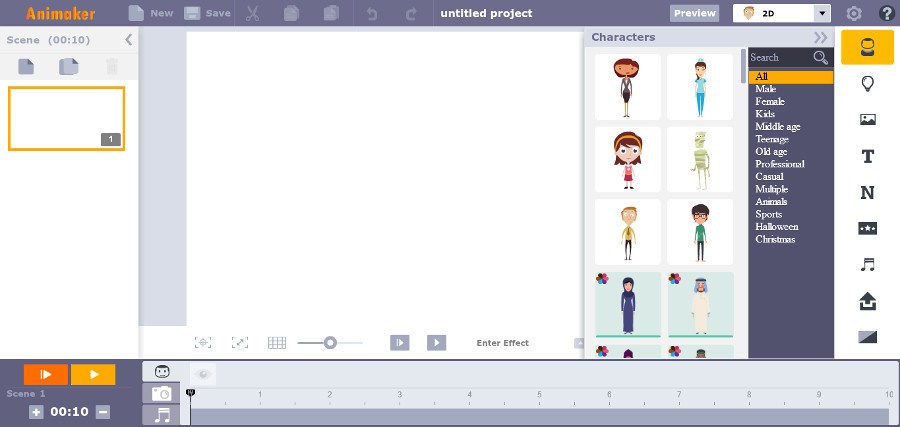Select the Teenage category filter
The image size is (900, 427).
[772, 139]
